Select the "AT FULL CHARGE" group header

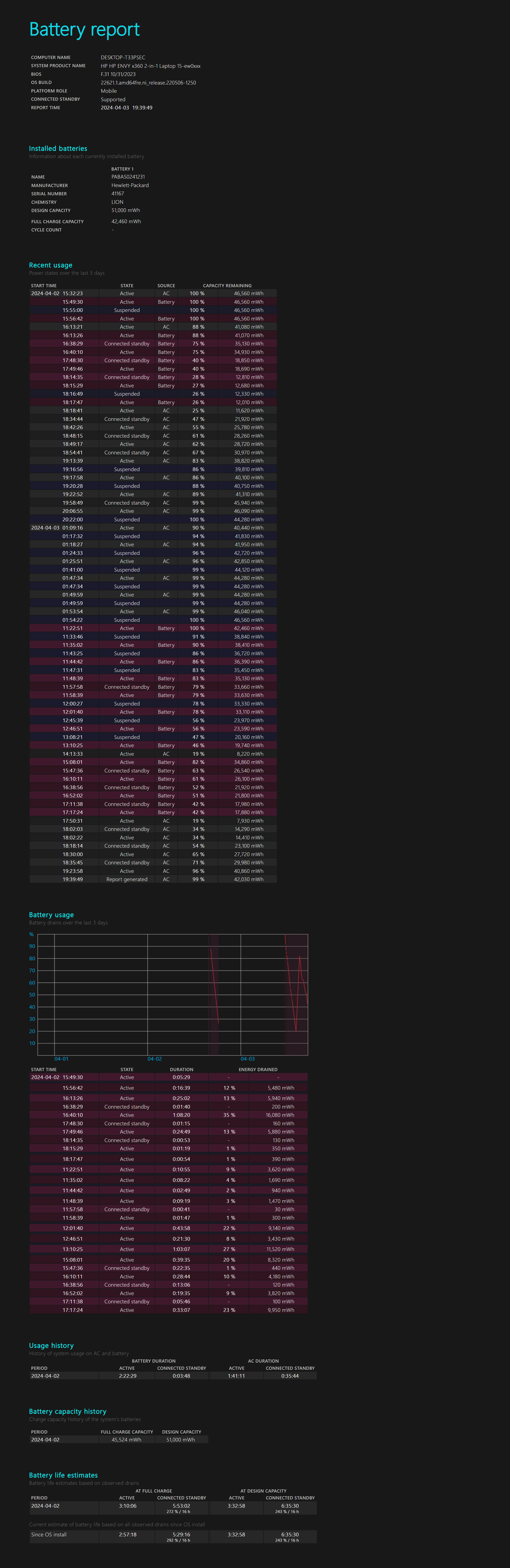(x=153, y=1491)
